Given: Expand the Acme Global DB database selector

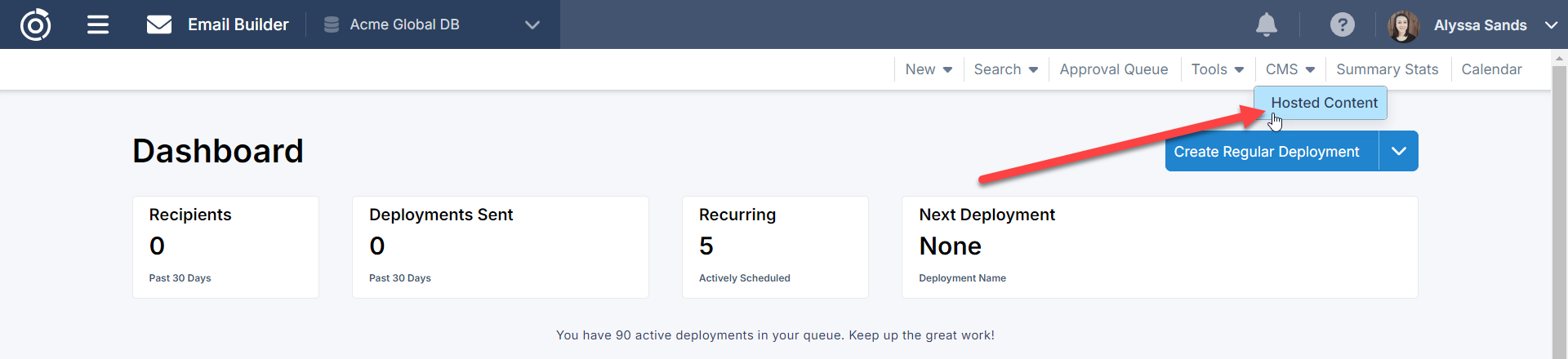Looking at the screenshot, I should coord(532,24).
